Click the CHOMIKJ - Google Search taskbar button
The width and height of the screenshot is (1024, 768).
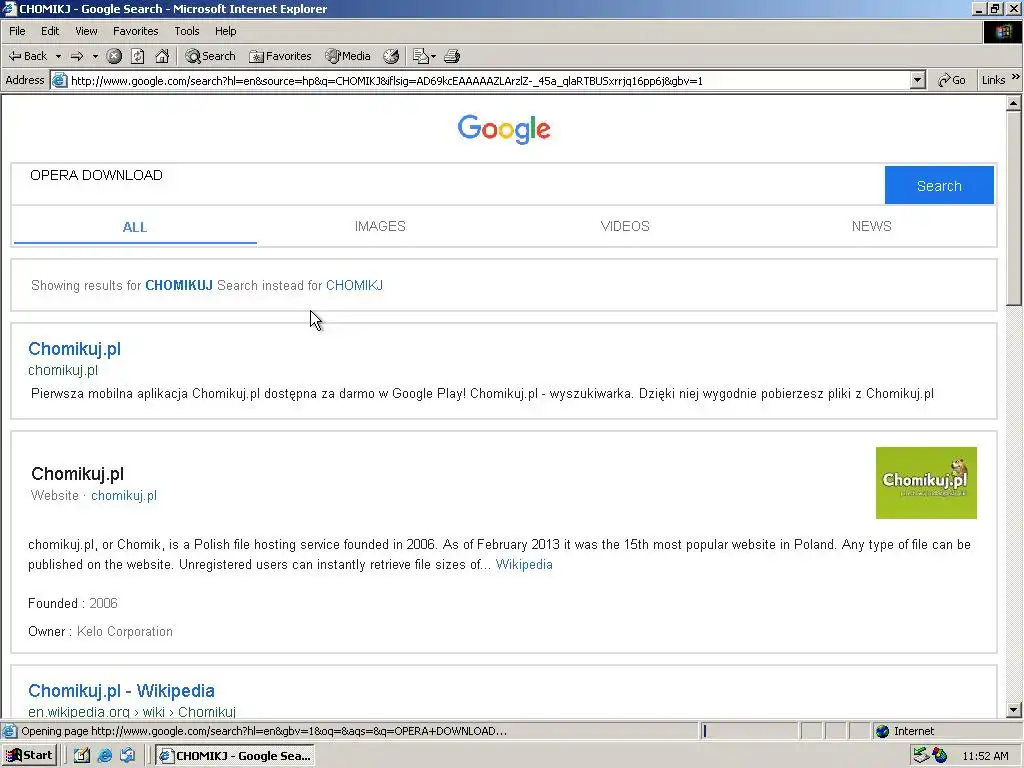[x=236, y=756]
